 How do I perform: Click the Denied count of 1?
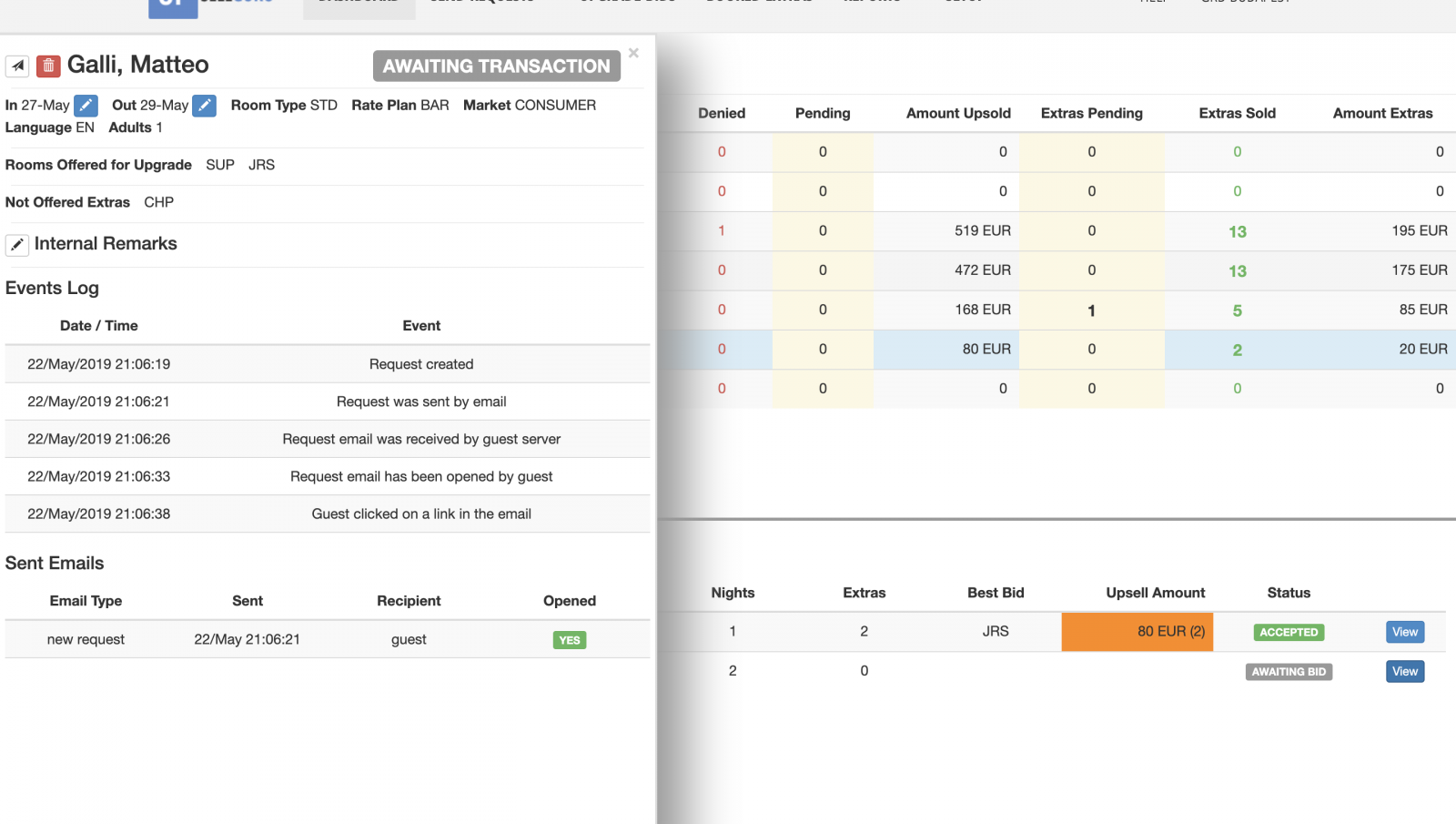click(x=722, y=231)
